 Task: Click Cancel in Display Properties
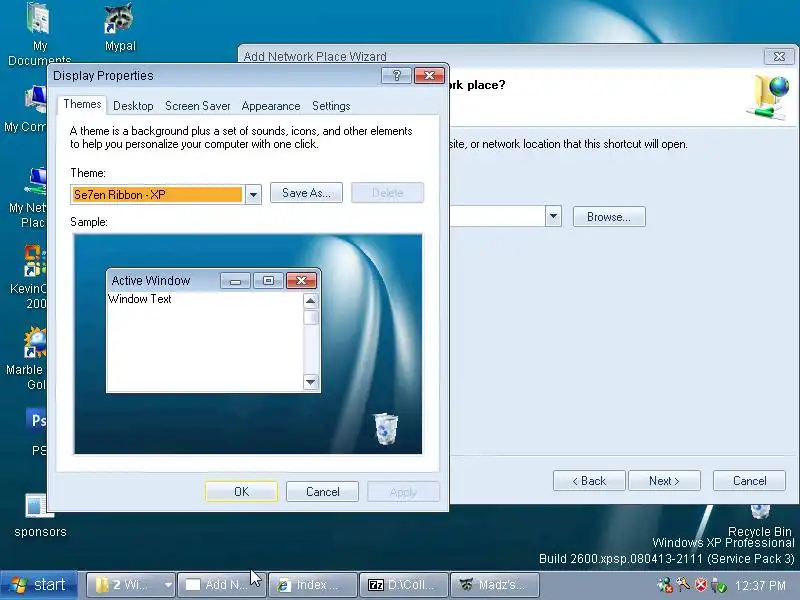(322, 491)
